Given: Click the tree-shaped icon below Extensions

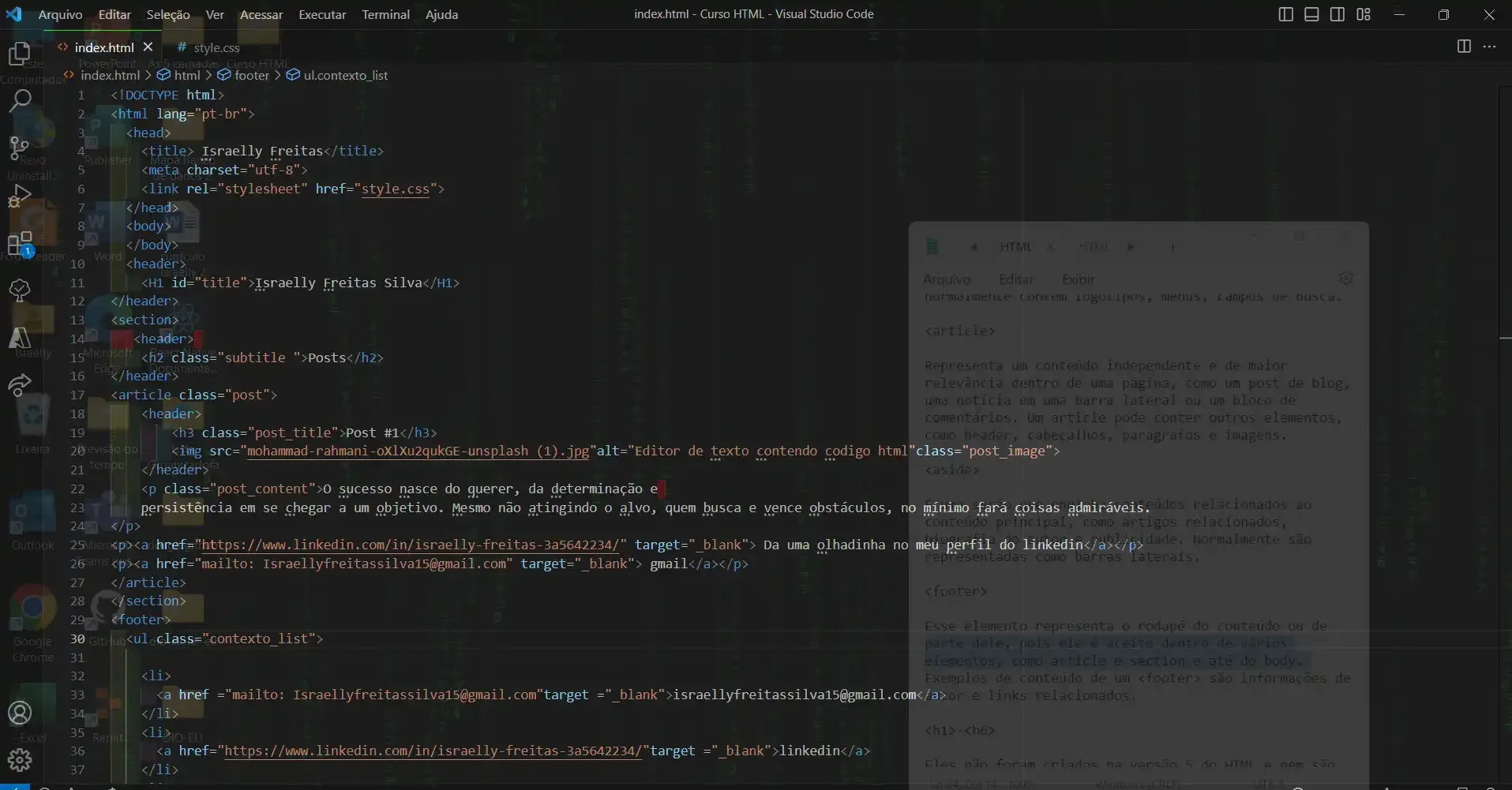Looking at the screenshot, I should (19, 290).
